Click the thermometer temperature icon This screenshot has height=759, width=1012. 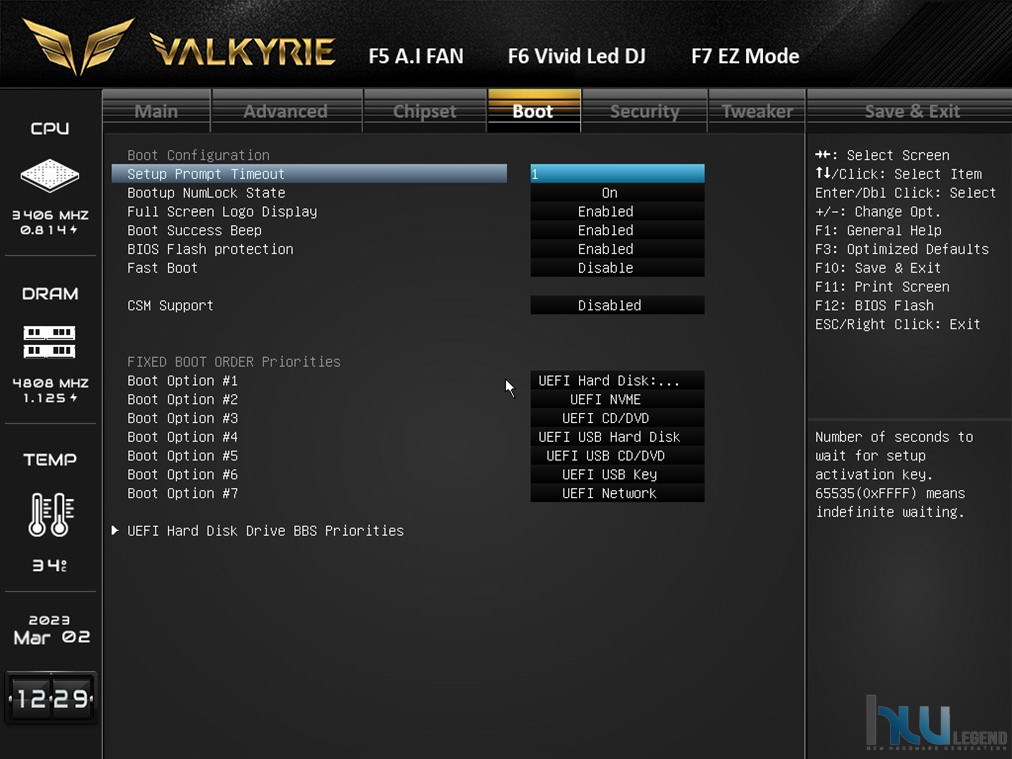click(51, 514)
